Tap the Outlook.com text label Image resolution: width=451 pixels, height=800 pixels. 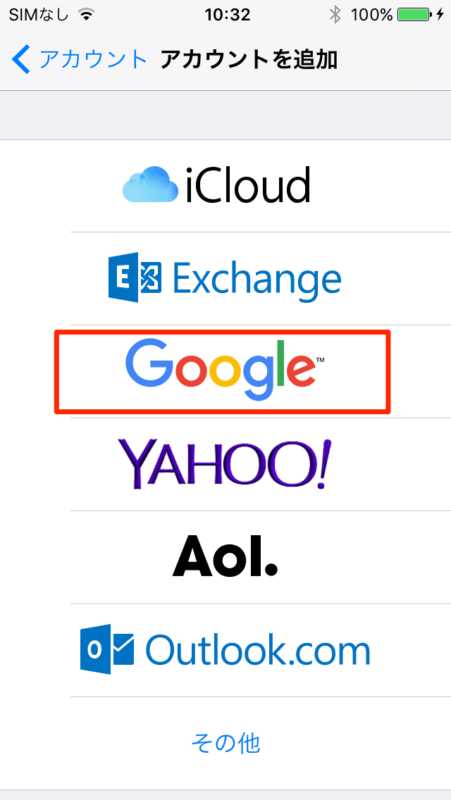[258, 649]
